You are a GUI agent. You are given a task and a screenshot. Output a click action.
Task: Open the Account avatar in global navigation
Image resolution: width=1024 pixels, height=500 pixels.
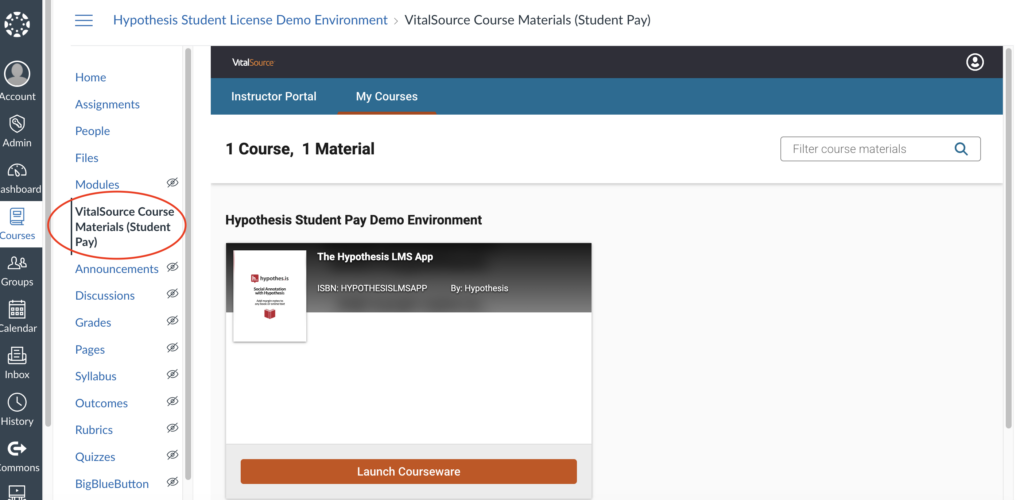[x=17, y=74]
